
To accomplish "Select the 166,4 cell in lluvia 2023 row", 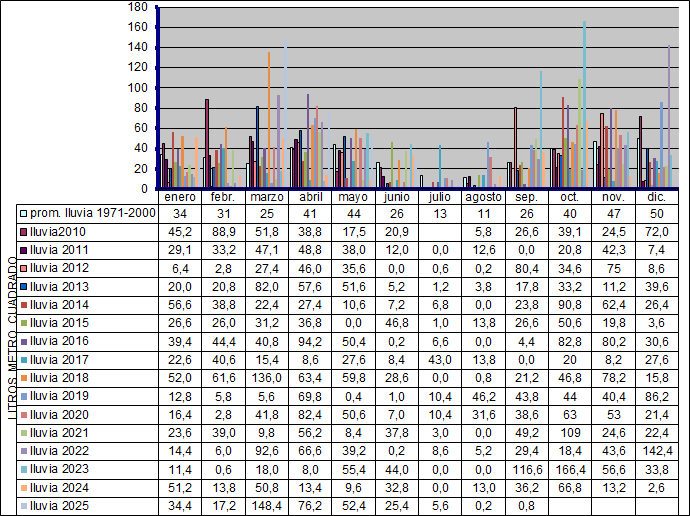I will tap(571, 469).
